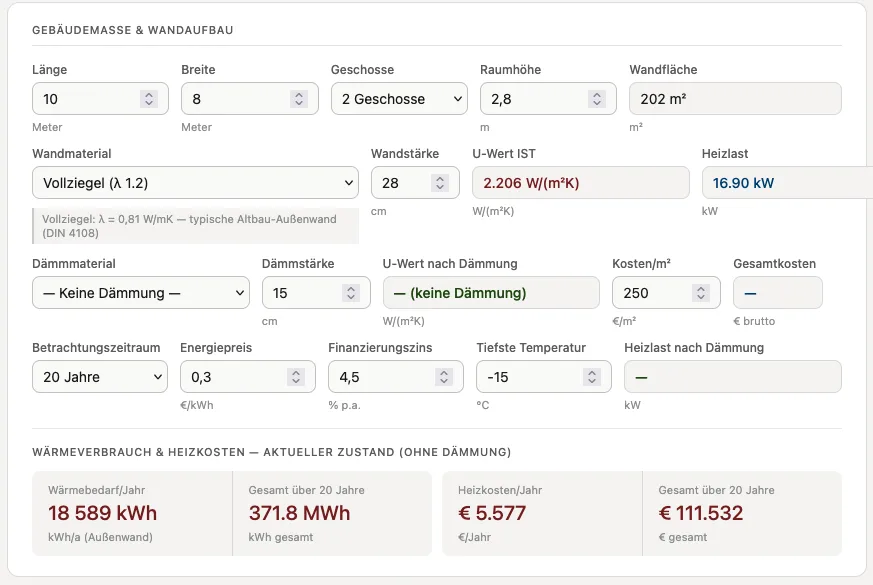Viewport: 873px width, 585px height.
Task: Click the U-Wert nach Dämmung field
Action: tap(491, 293)
